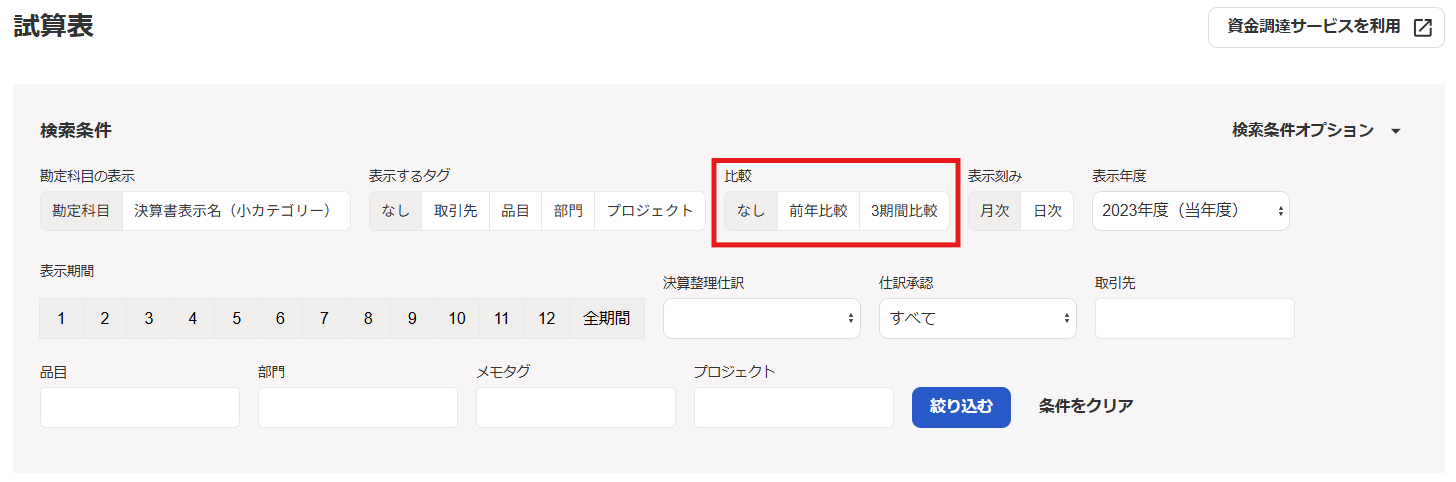This screenshot has height=482, width=1456.
Task: Select month 7 in 表示期間
Action: (324, 319)
